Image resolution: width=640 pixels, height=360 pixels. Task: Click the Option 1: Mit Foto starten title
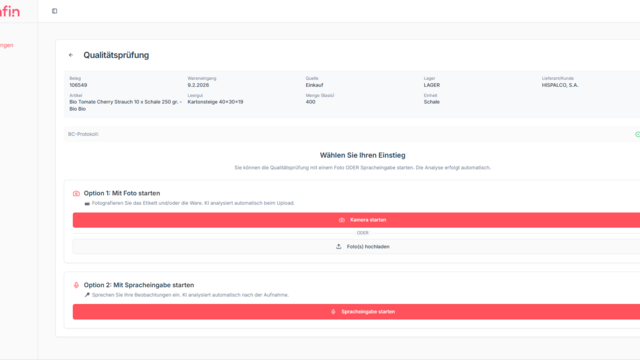[122, 193]
